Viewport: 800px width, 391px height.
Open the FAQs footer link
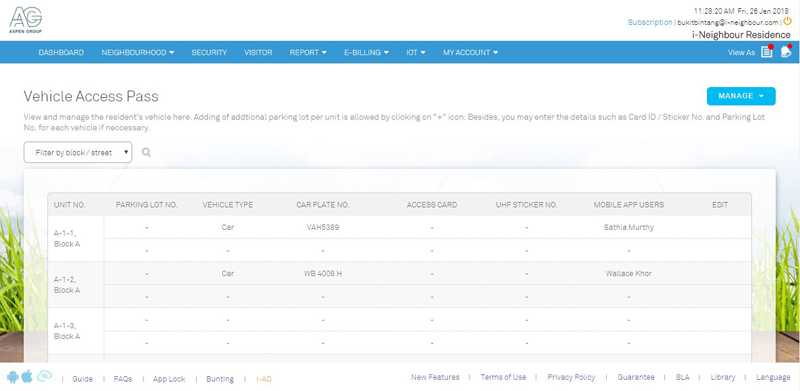122,379
